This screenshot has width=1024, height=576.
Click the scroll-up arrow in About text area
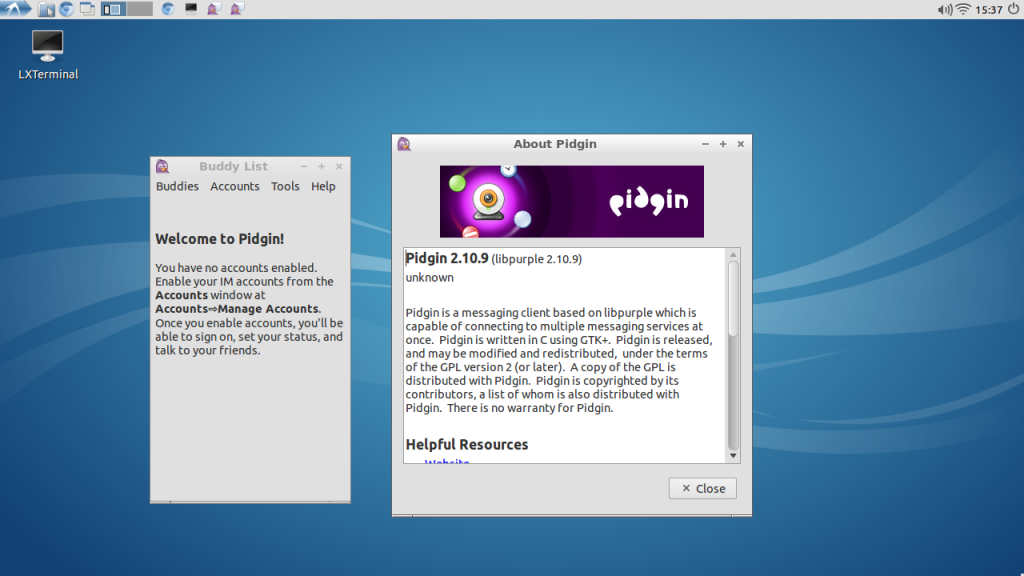point(733,255)
